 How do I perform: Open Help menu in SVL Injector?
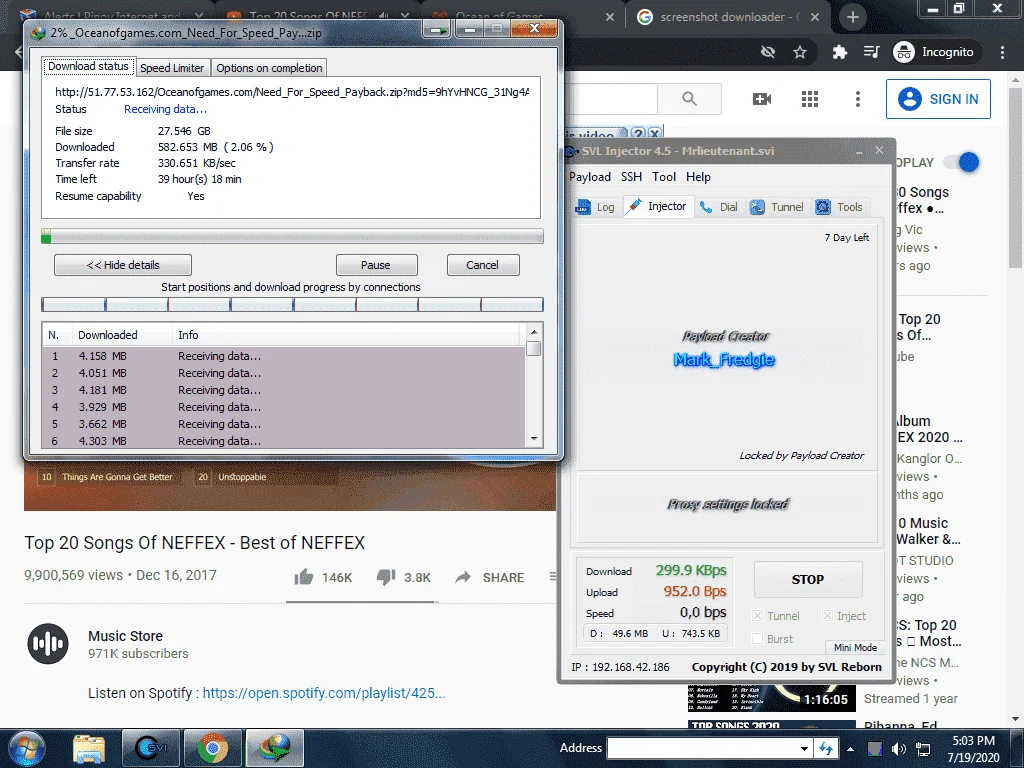click(698, 177)
